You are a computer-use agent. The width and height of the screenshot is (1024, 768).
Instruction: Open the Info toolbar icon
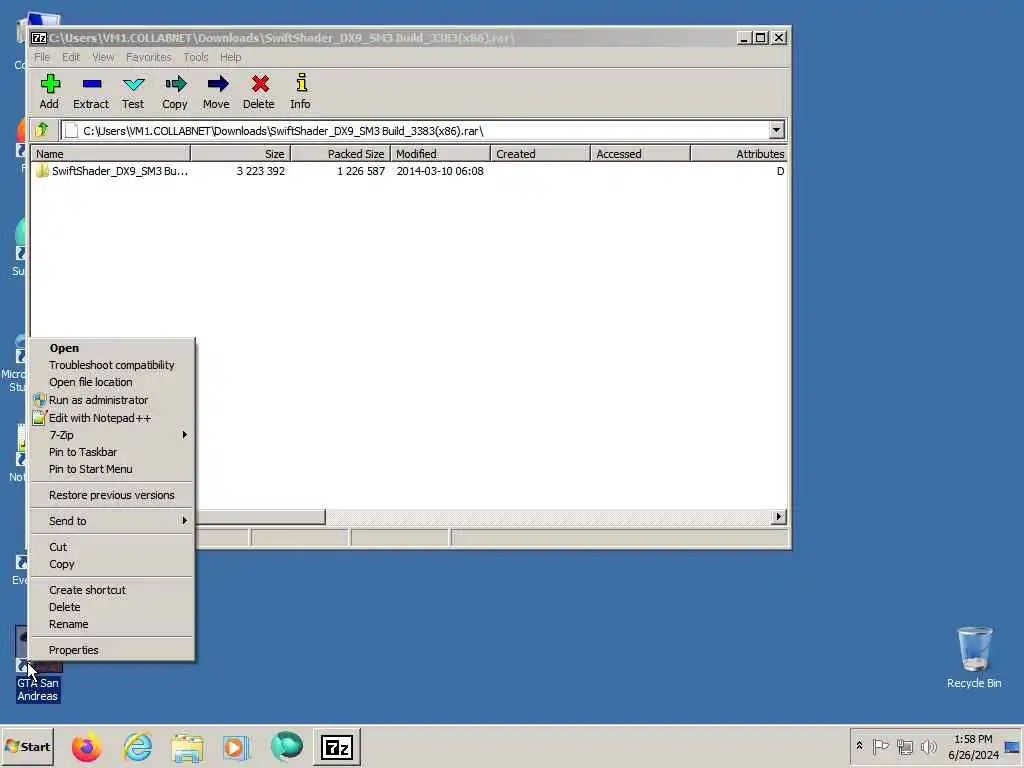300,91
